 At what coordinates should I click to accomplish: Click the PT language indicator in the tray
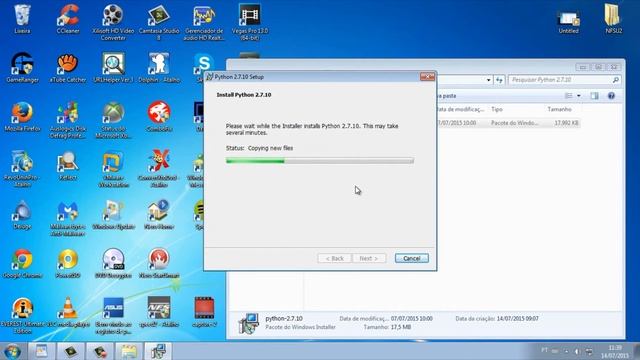coord(544,350)
